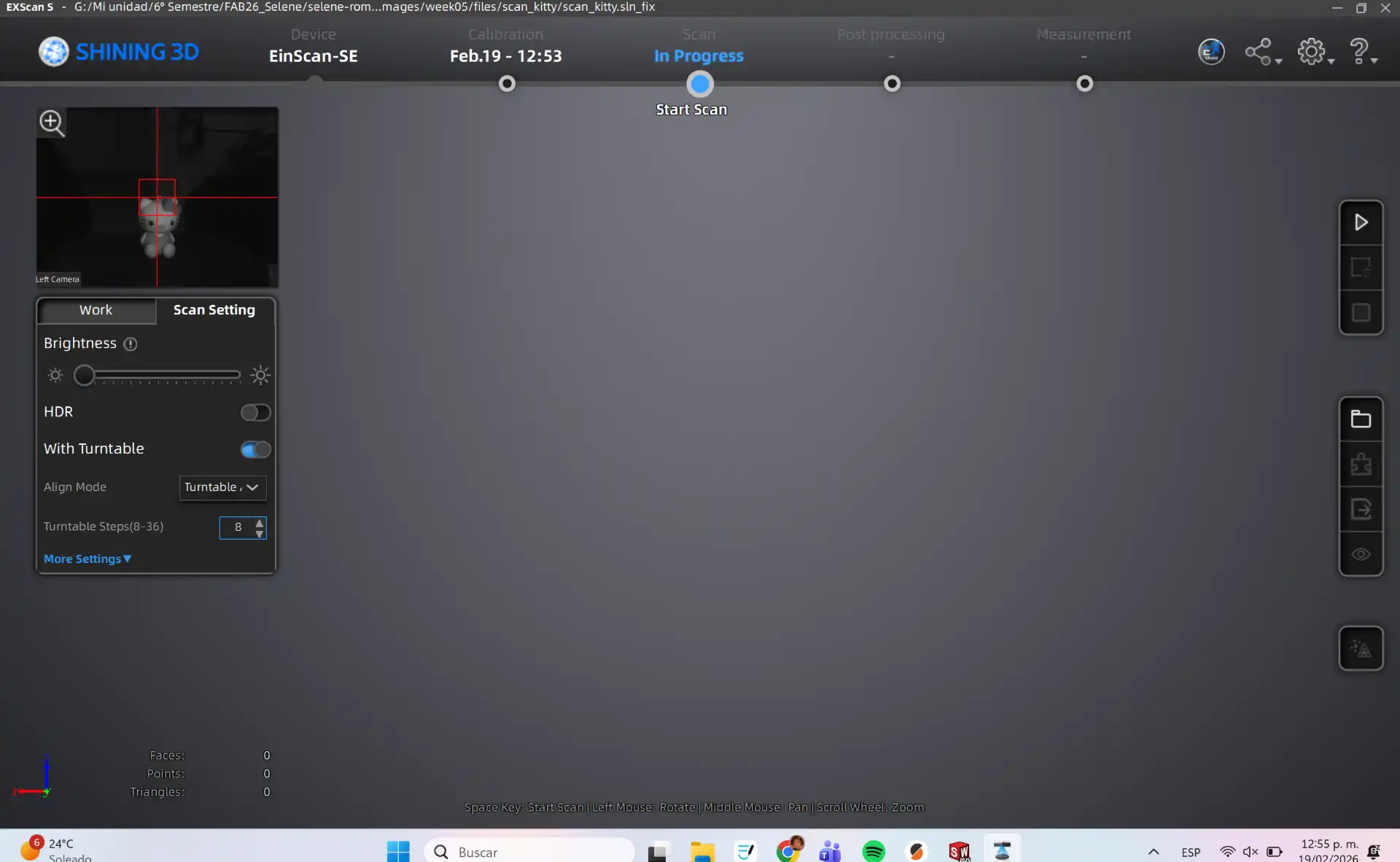Switch to the Work tab
The height and width of the screenshot is (862, 1400).
pyautogui.click(x=96, y=310)
